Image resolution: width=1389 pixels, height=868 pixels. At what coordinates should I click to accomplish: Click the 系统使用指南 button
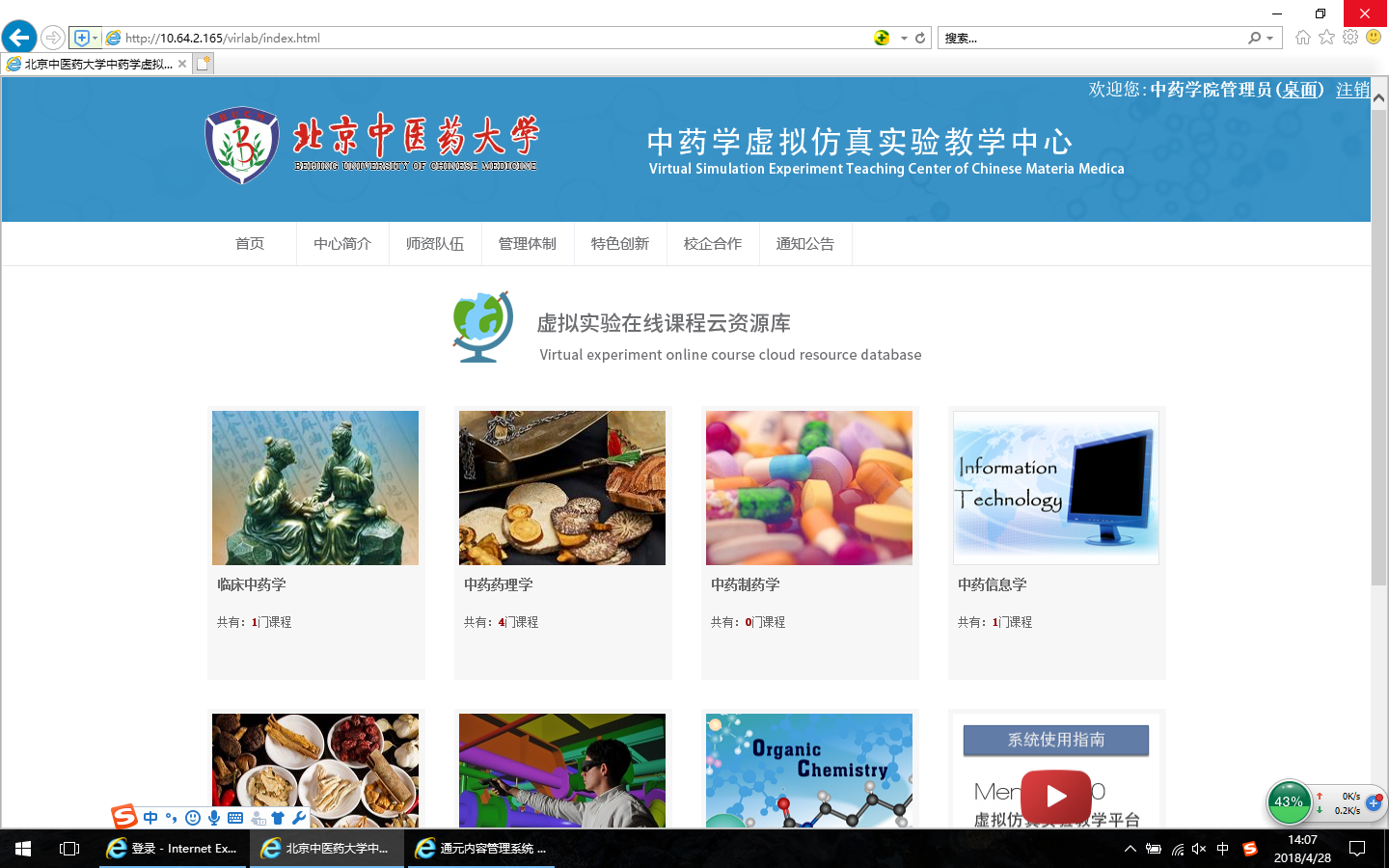coord(1056,740)
